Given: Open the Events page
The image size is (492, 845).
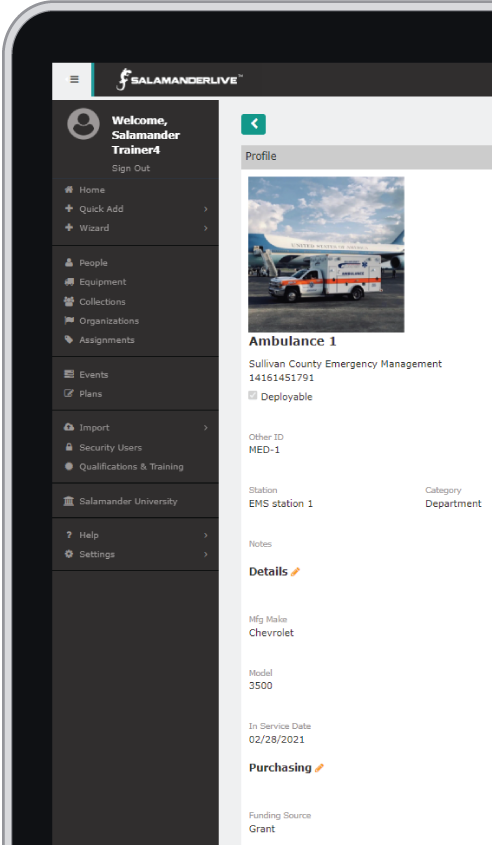Looking at the screenshot, I should tap(94, 375).
